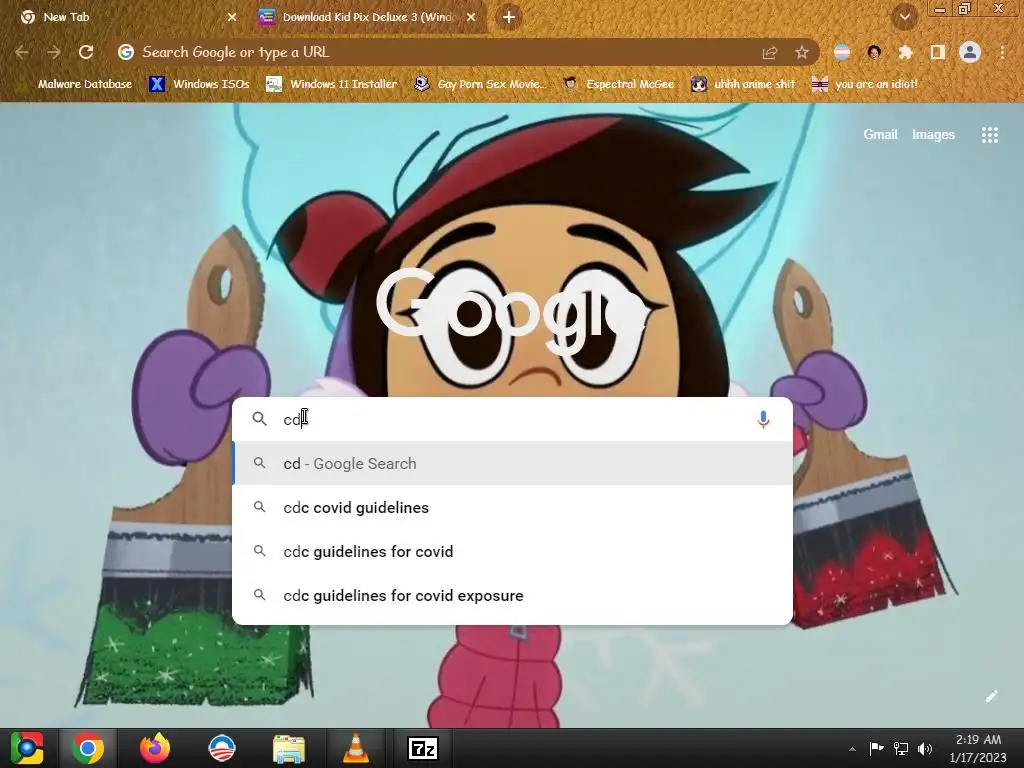Open the Obama logo taskbar app
This screenshot has width=1024, height=768.
pyautogui.click(x=222, y=748)
